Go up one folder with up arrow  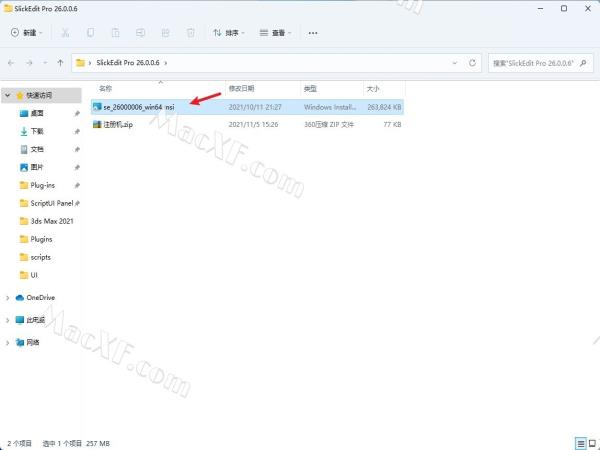[61, 63]
